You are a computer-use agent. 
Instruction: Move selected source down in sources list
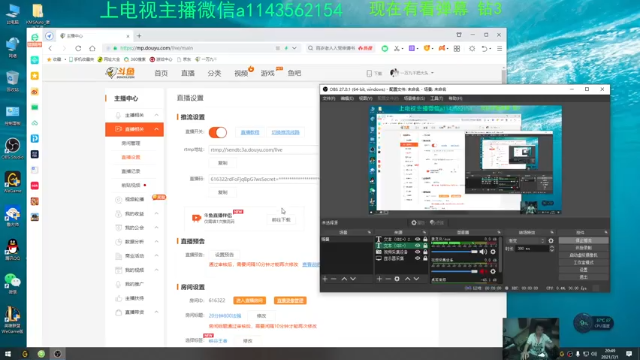pyautogui.click(x=416, y=279)
